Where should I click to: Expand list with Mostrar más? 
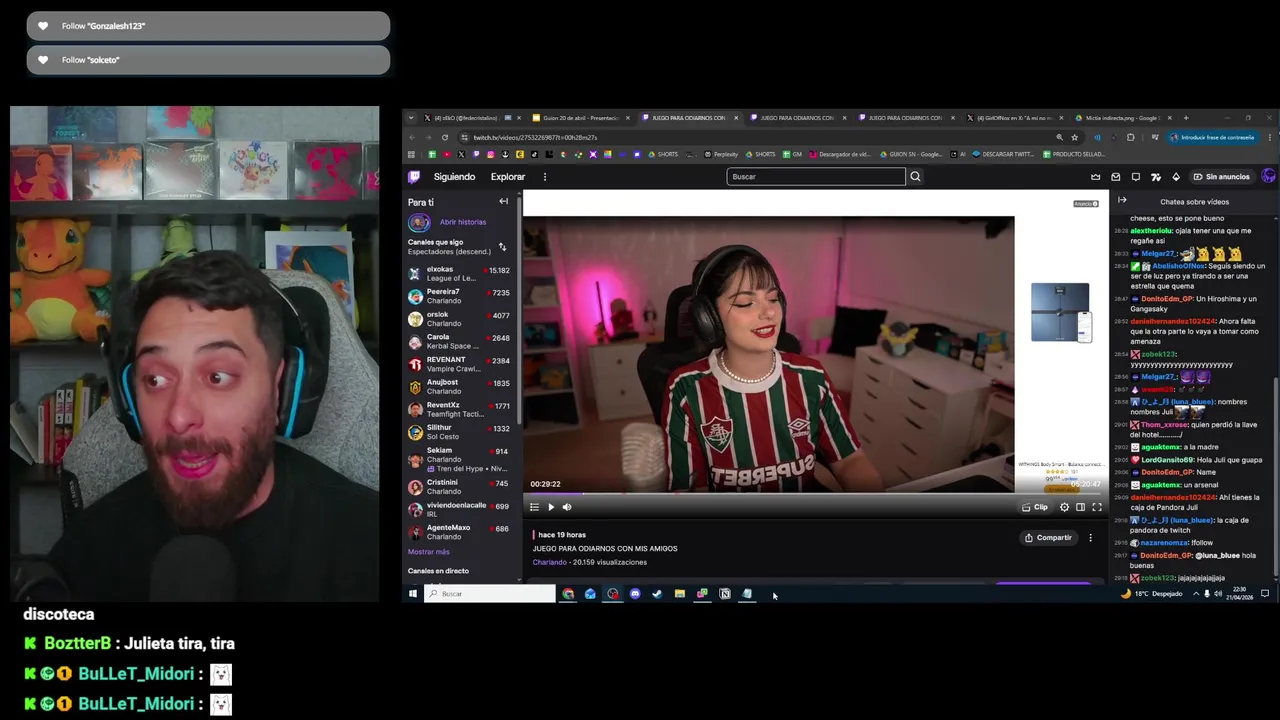tap(429, 552)
